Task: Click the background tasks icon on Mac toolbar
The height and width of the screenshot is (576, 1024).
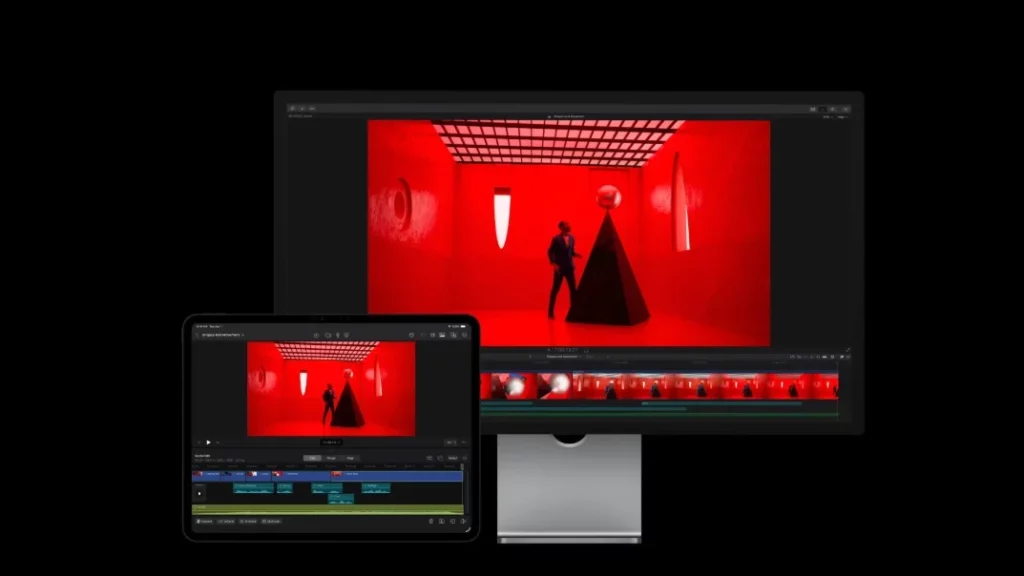Action: 312,108
